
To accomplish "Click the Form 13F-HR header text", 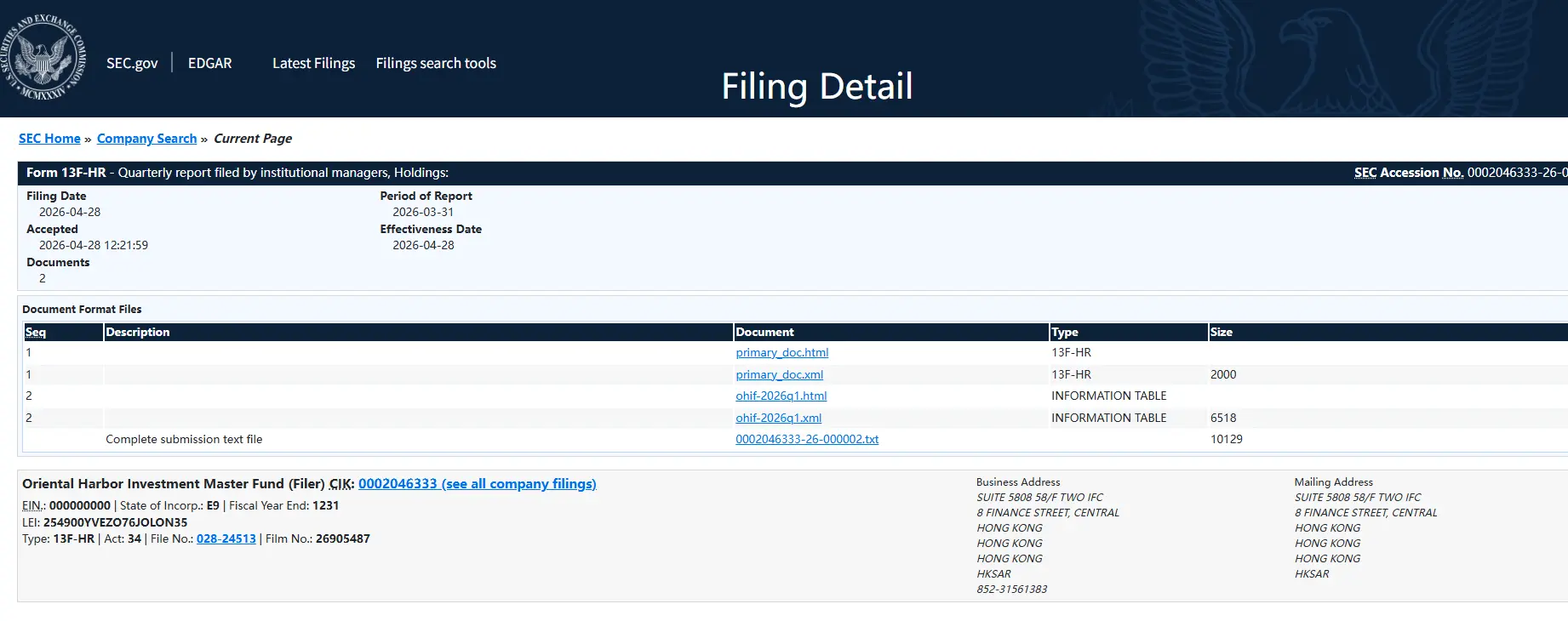I will point(66,173).
